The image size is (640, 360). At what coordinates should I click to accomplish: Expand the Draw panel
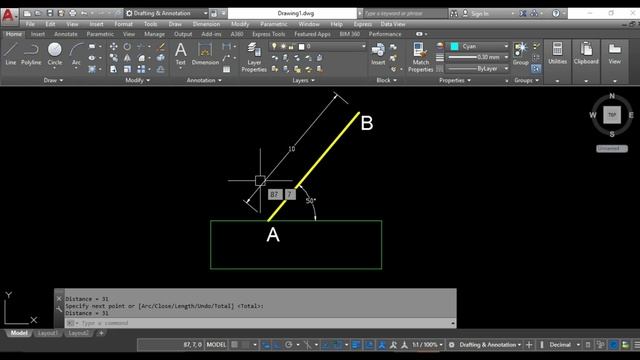53,80
